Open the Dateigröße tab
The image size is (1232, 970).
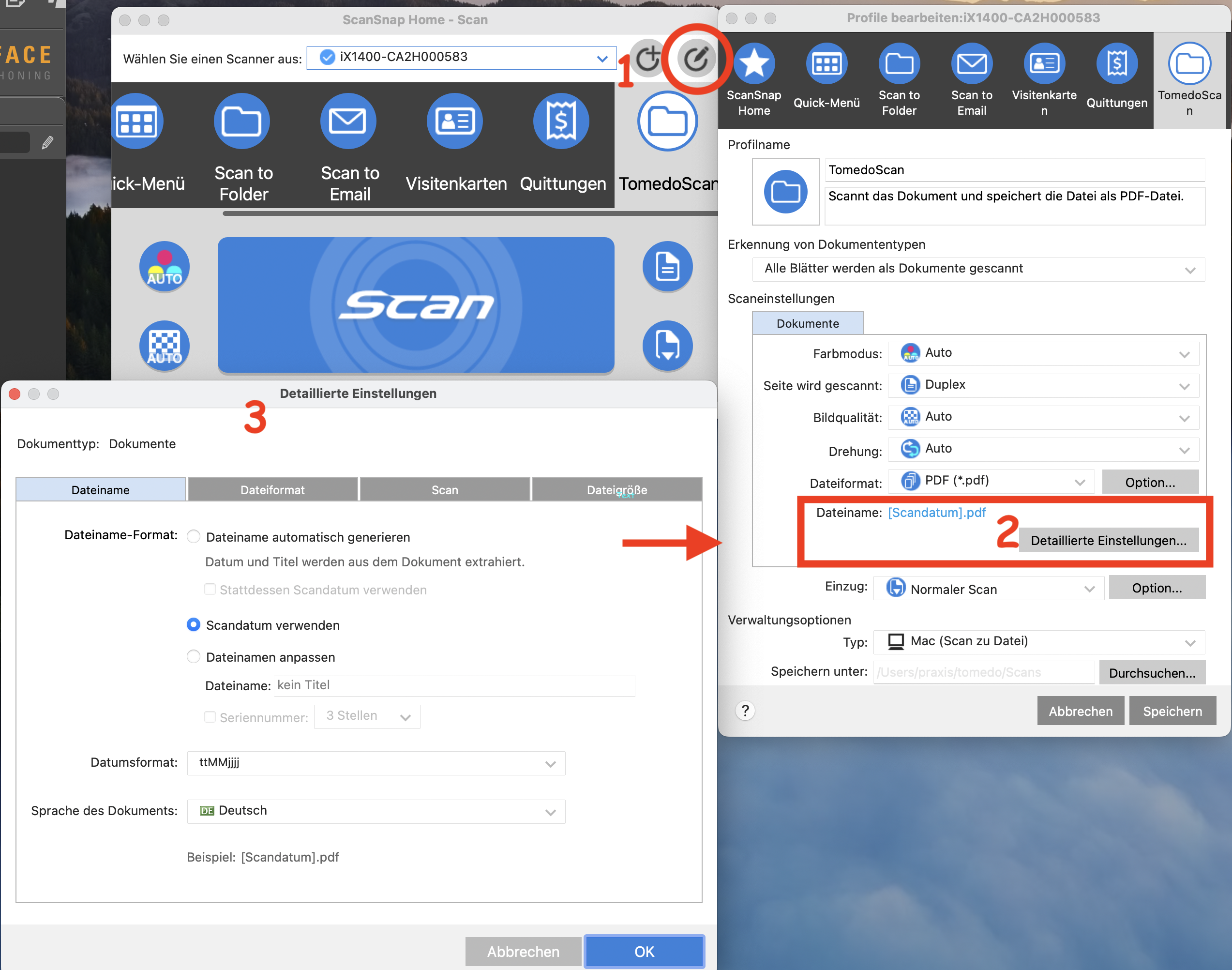click(x=616, y=489)
